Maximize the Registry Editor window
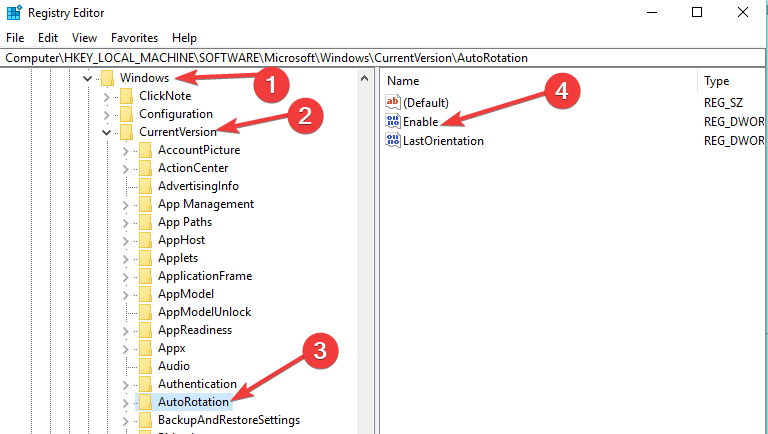Image resolution: width=768 pixels, height=434 pixels. (697, 12)
